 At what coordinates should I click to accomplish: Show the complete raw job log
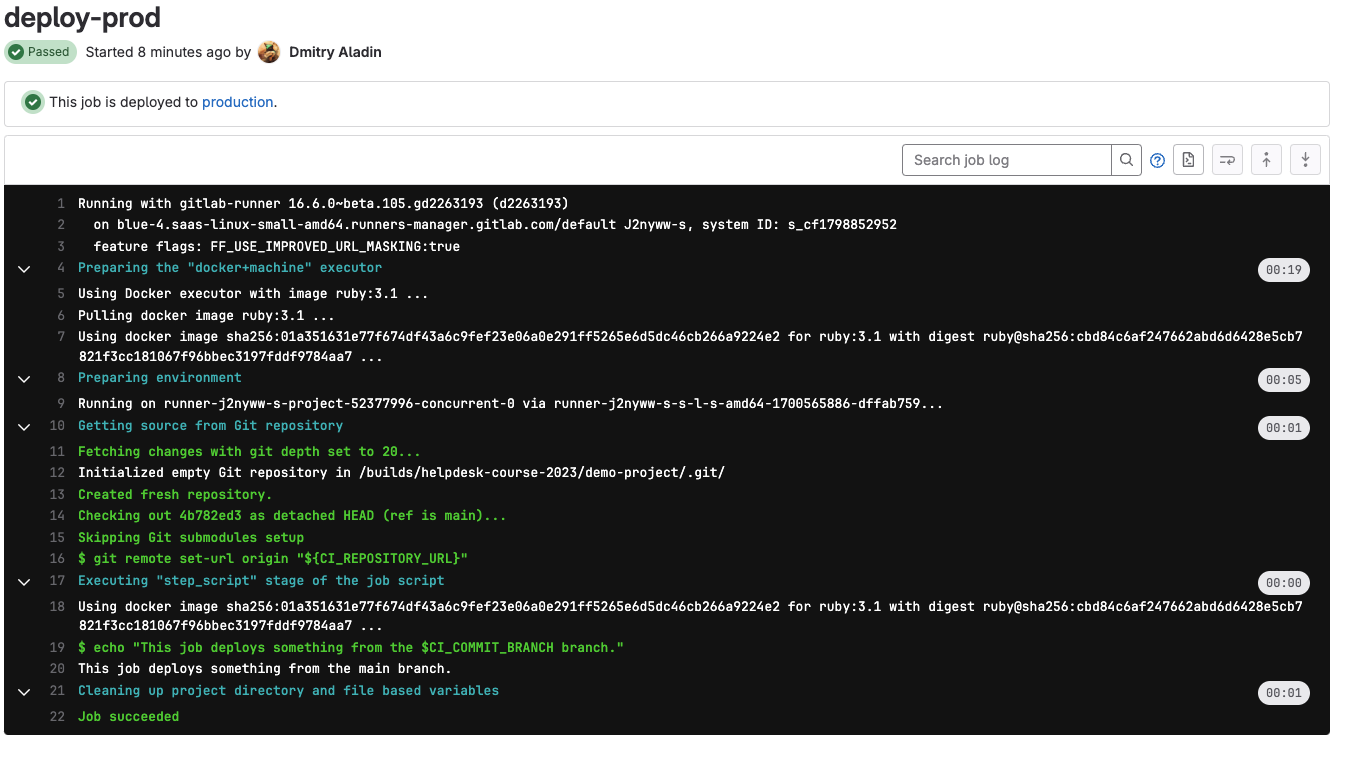tap(1188, 160)
